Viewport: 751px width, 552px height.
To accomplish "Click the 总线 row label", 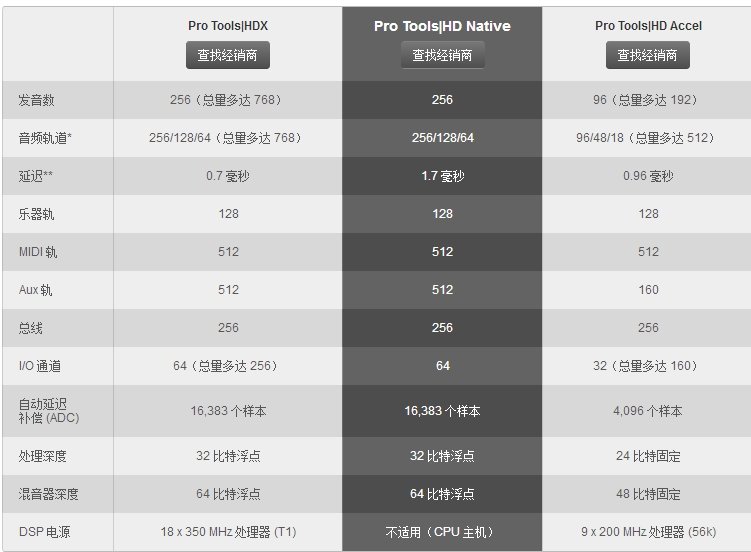I will coord(31,328).
